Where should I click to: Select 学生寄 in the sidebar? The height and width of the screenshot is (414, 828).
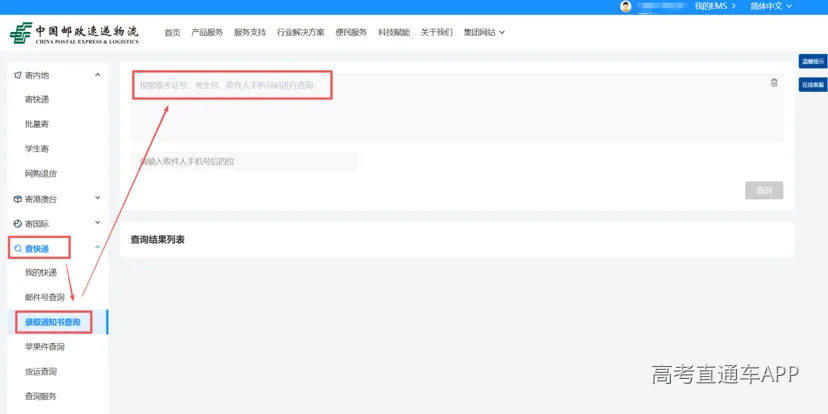click(37, 149)
